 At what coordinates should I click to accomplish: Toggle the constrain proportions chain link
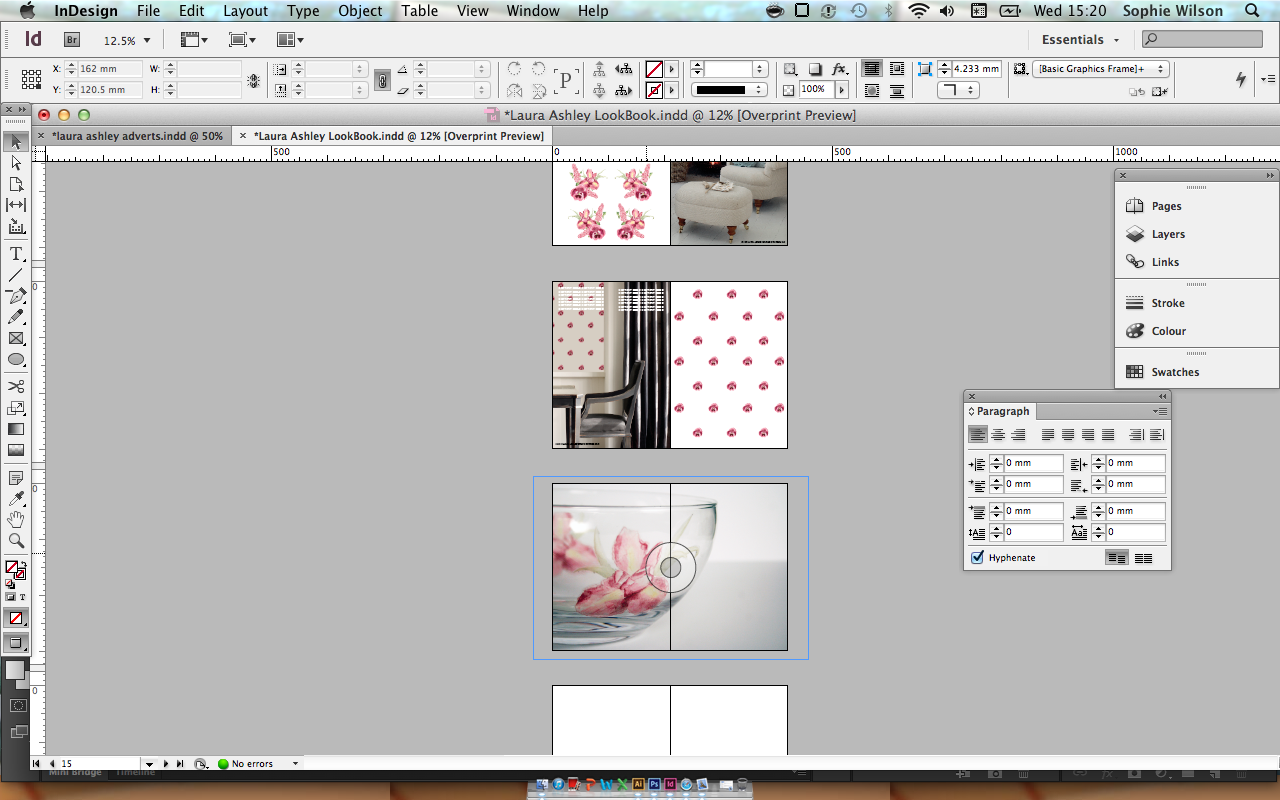[x=382, y=81]
